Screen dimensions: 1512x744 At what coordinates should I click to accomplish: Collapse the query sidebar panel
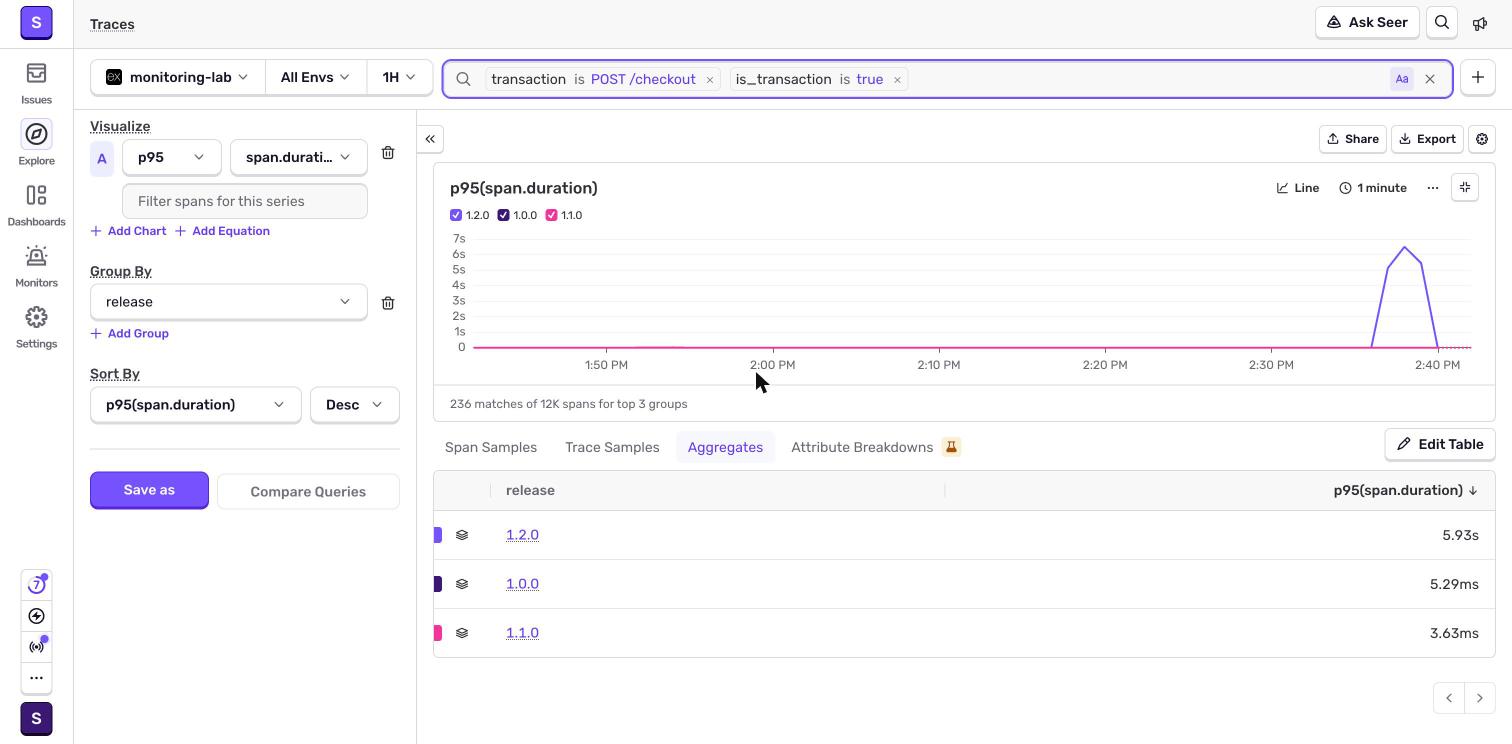point(430,139)
